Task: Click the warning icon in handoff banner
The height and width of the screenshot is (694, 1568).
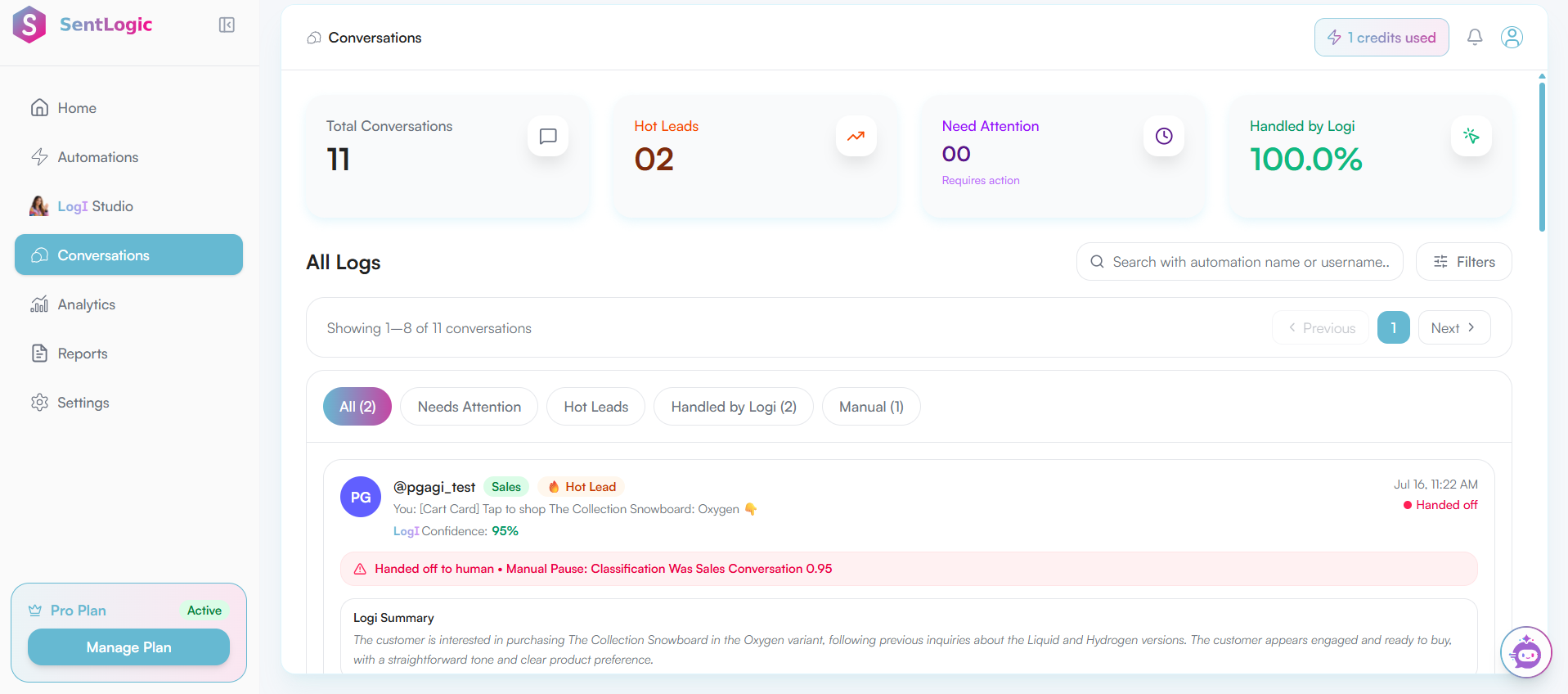Action: pos(360,569)
